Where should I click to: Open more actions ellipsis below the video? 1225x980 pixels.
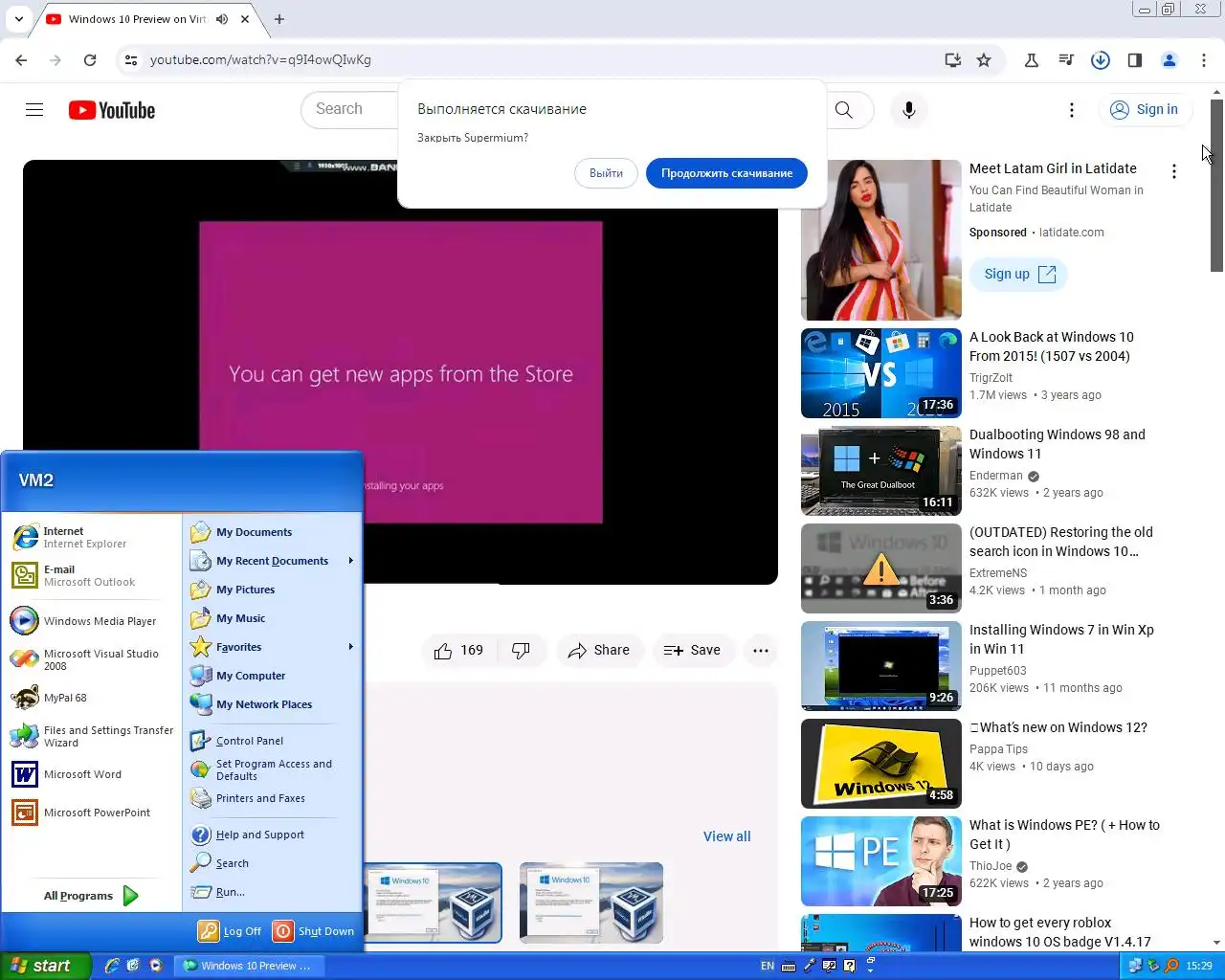[x=761, y=651]
